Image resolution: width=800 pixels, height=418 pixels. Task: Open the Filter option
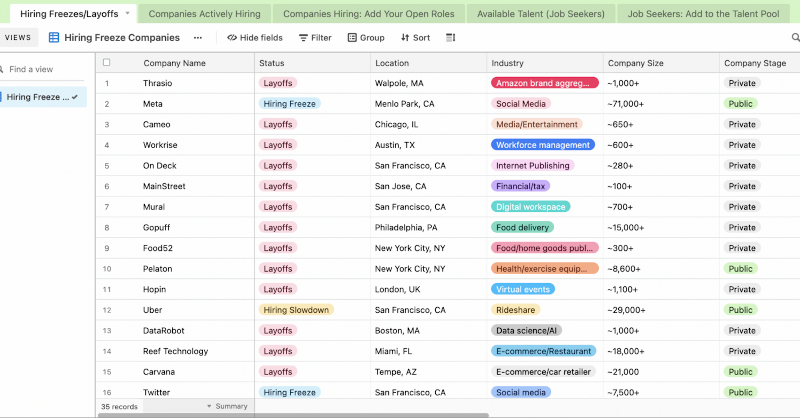click(315, 38)
